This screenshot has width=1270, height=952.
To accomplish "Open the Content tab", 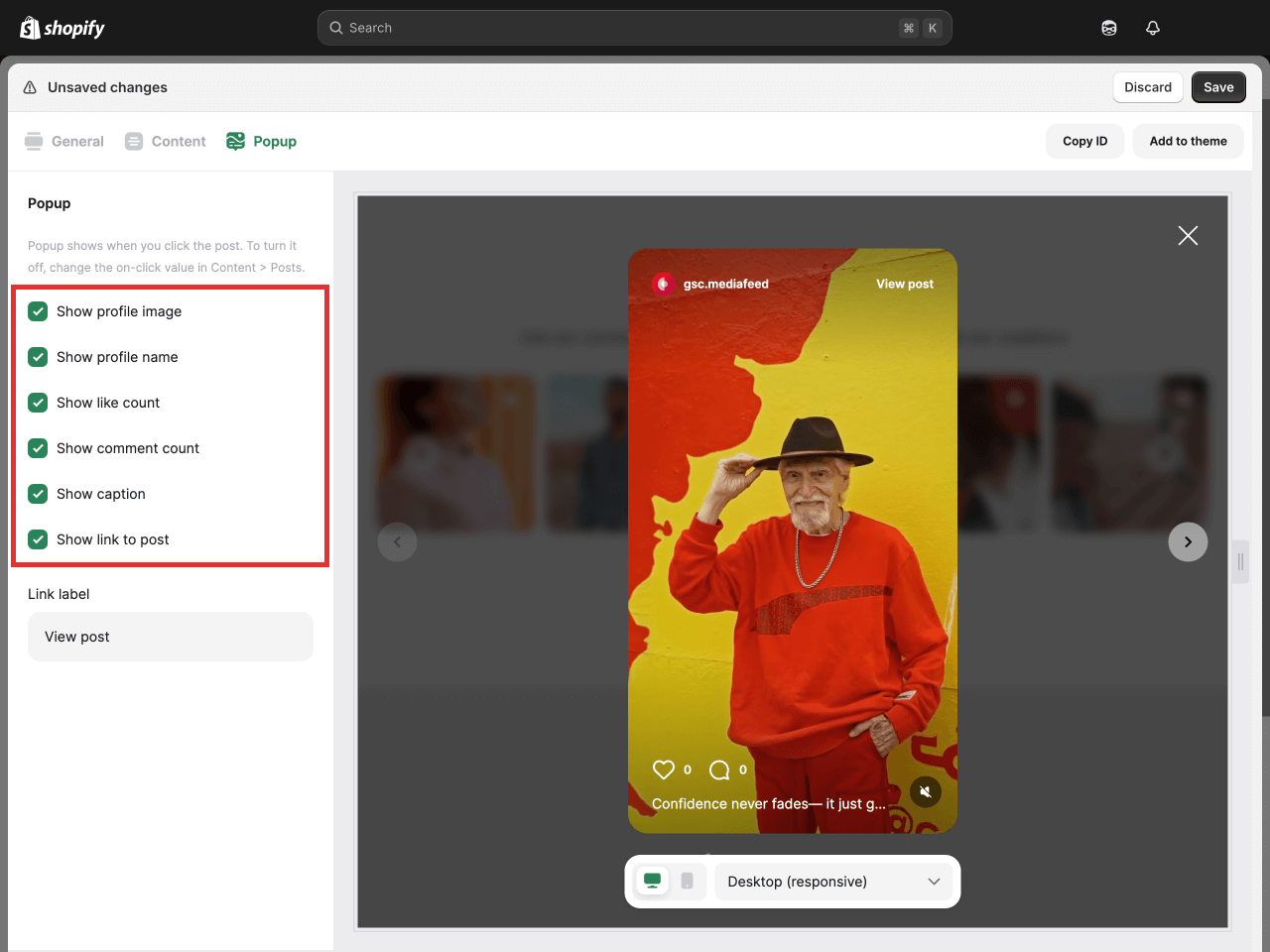I will coord(166,141).
